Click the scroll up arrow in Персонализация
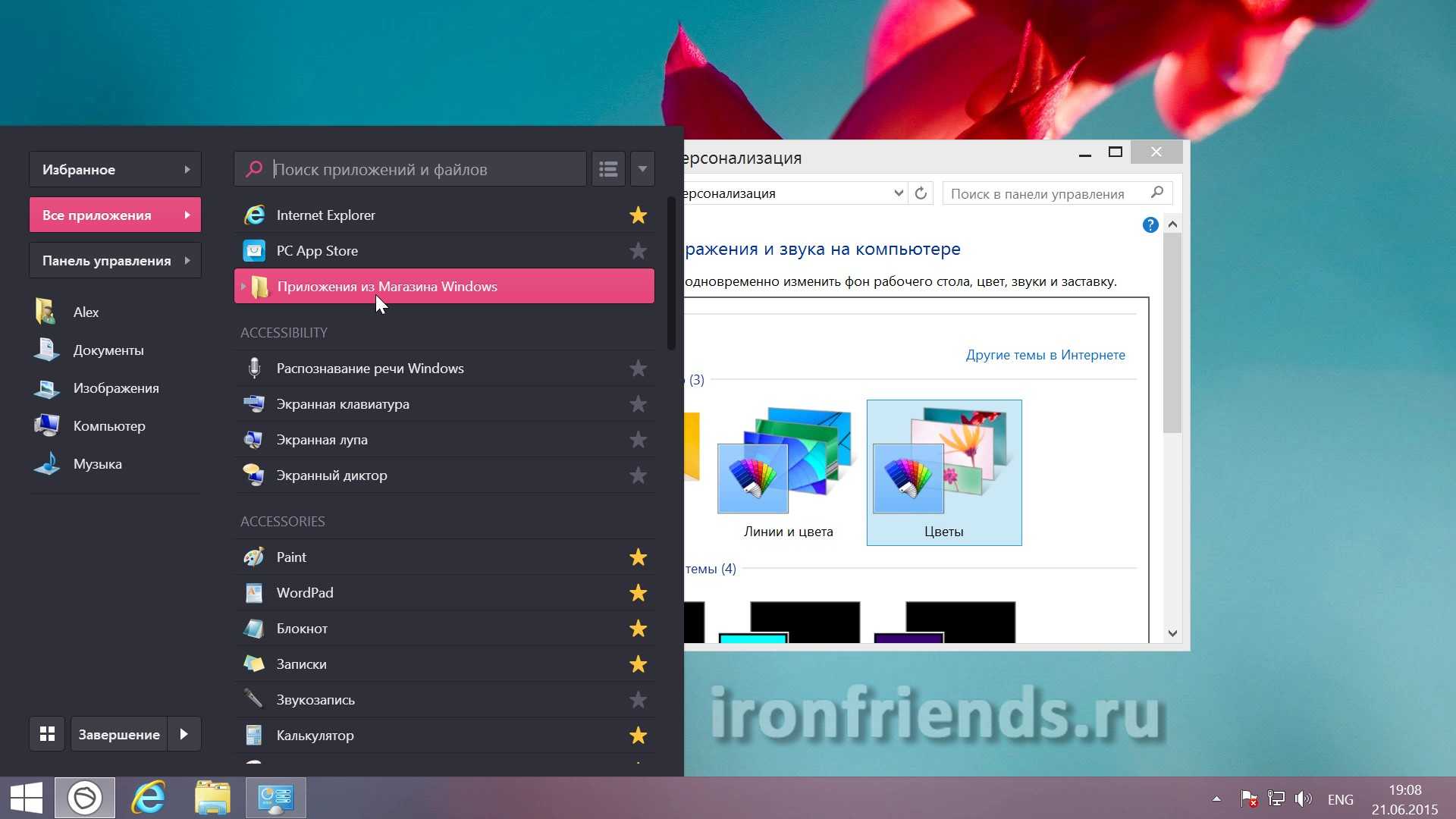This screenshot has height=819, width=1456. click(x=1173, y=224)
